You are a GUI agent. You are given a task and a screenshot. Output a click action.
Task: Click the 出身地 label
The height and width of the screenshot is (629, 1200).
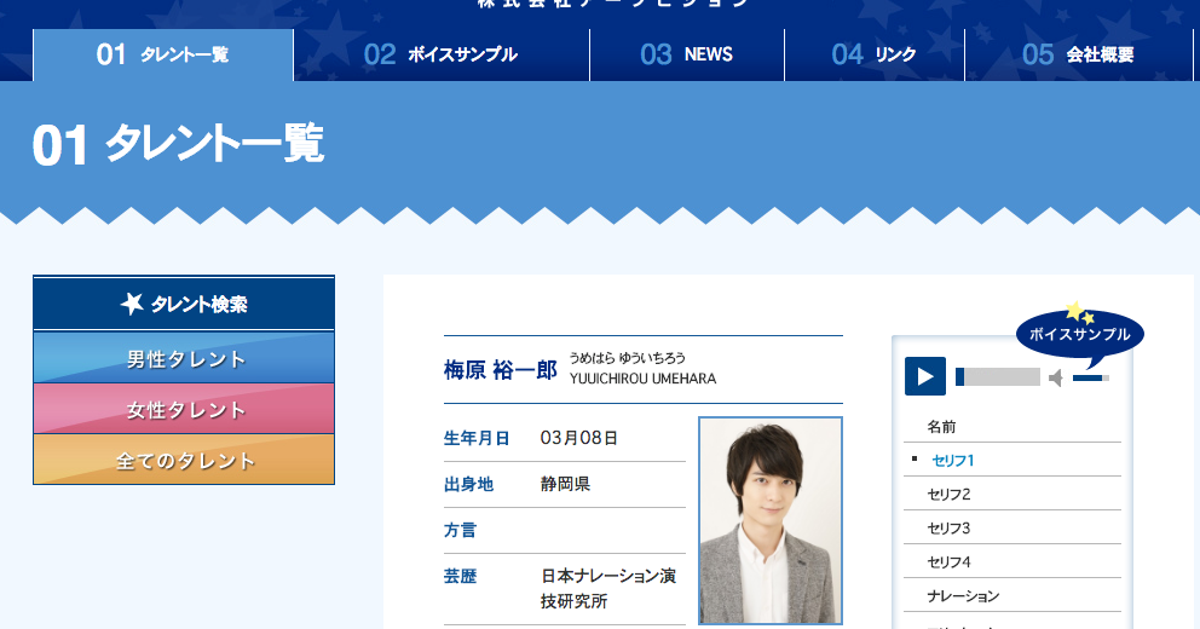click(469, 484)
